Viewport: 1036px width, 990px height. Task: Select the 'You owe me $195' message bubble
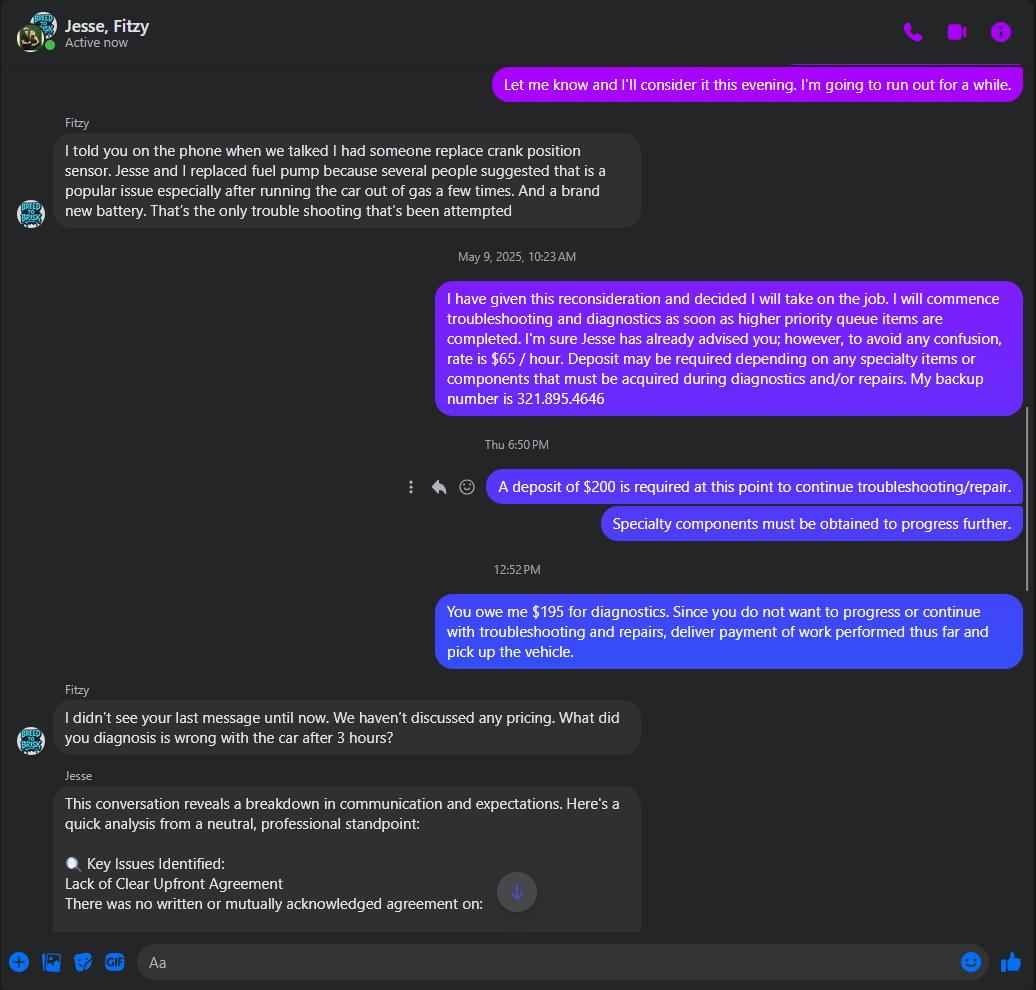click(x=729, y=632)
